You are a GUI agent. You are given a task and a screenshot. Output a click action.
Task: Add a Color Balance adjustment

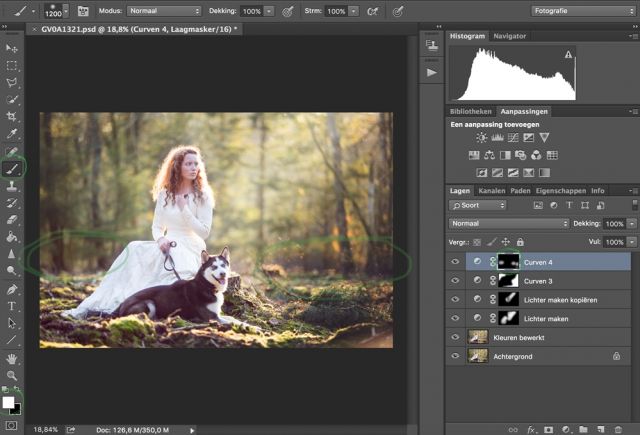(x=489, y=155)
